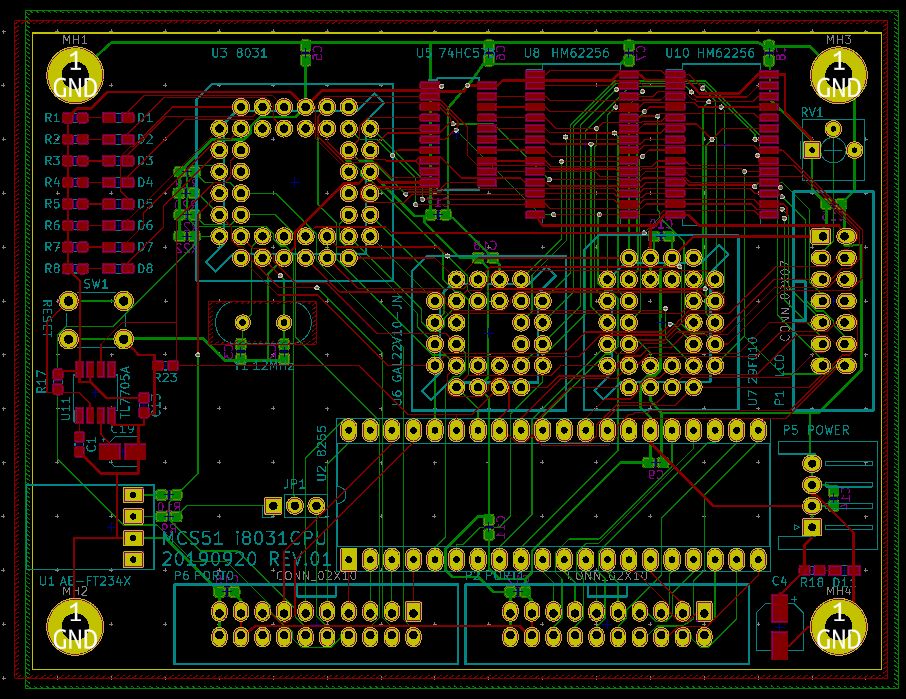Select the square pin-1 pad of P1 LCD
This screenshot has height=699, width=906.
click(x=820, y=236)
